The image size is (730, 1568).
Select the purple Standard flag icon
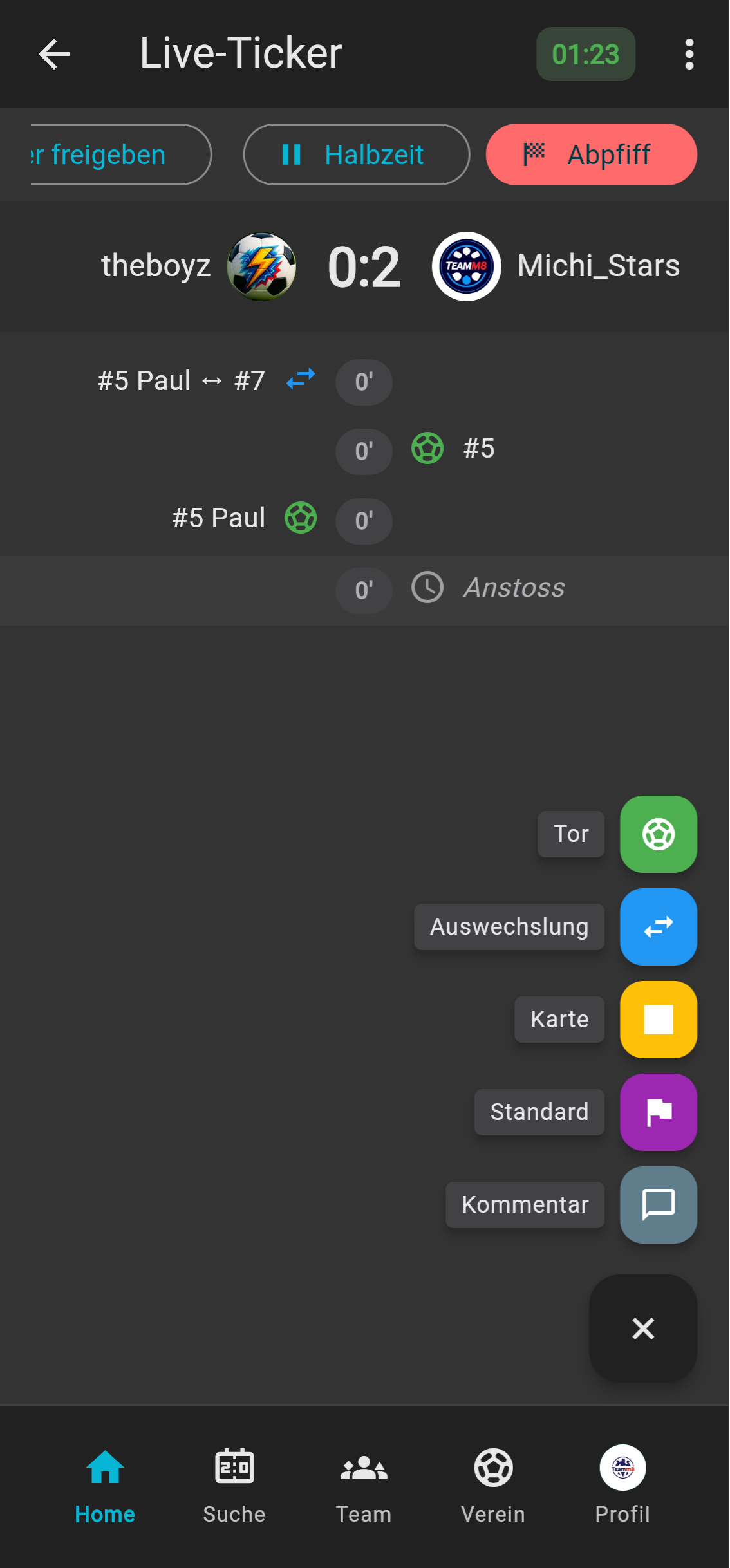(x=658, y=1112)
